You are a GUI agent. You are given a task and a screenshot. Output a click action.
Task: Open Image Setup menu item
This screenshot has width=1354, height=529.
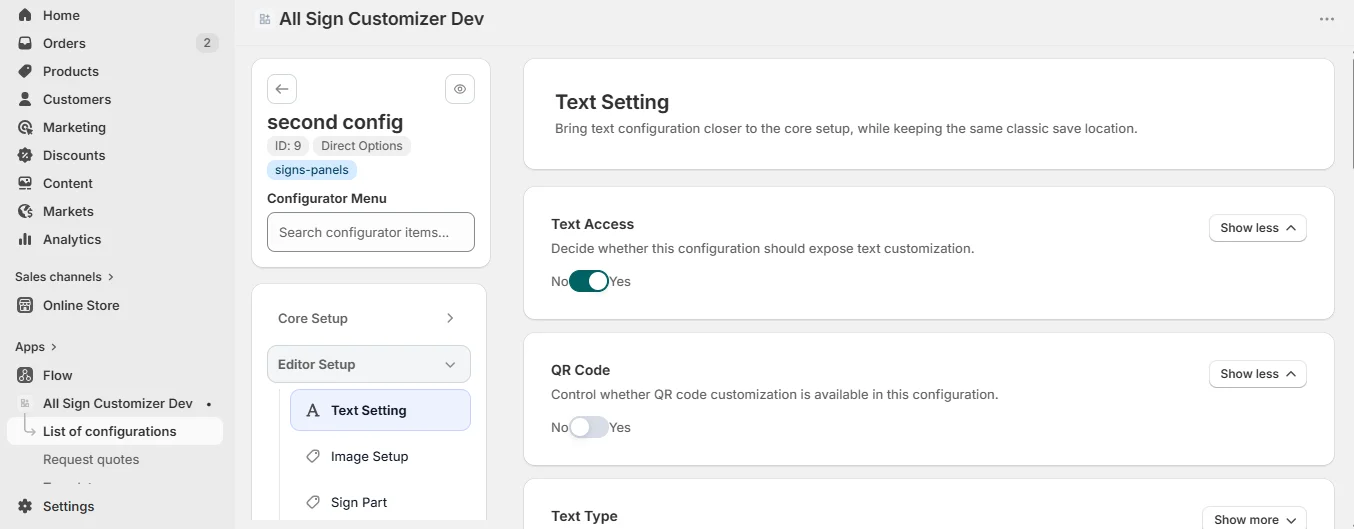380,456
